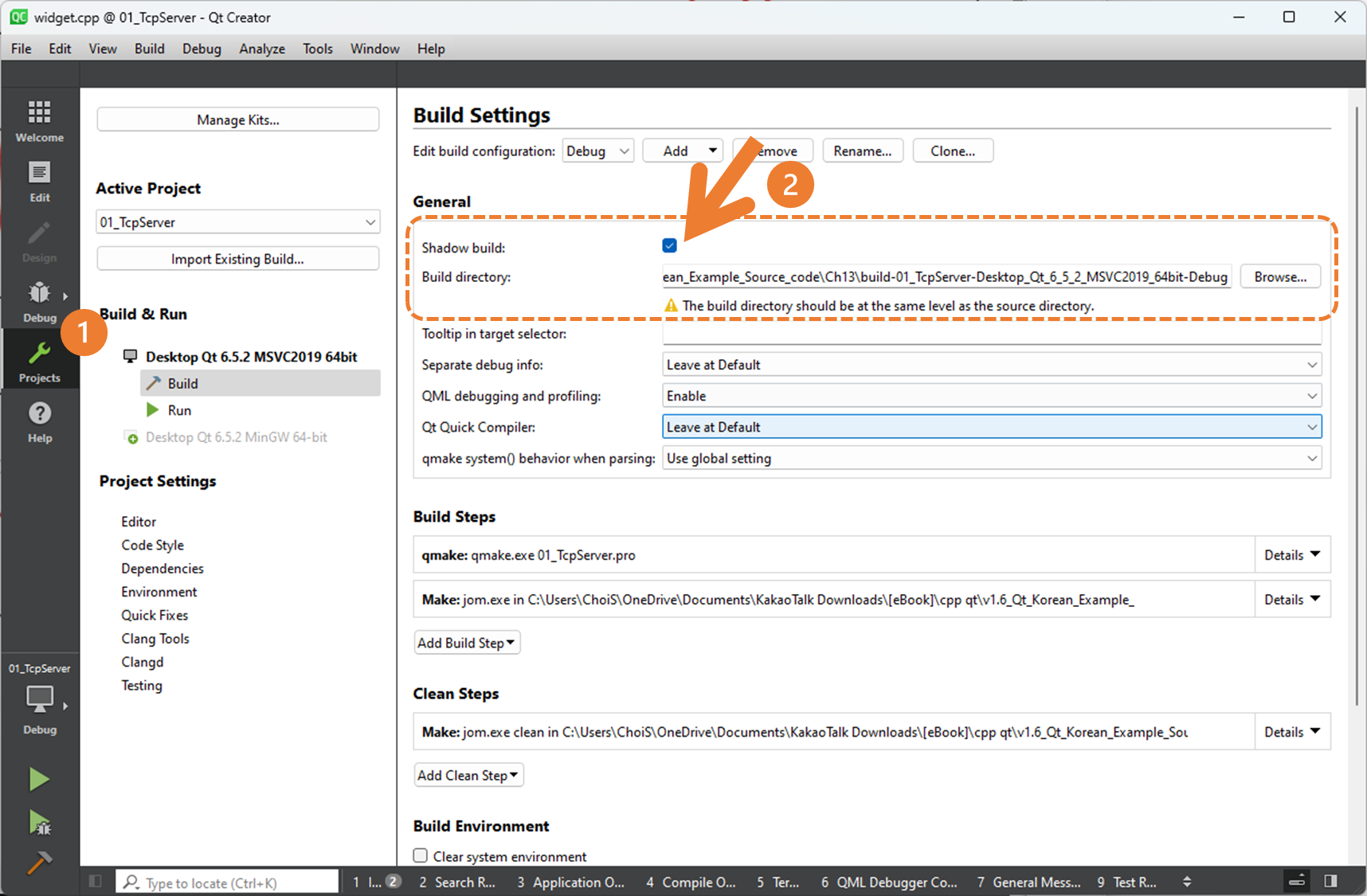The width and height of the screenshot is (1367, 896).
Task: Click the locator search magnifier icon
Action: point(131,882)
